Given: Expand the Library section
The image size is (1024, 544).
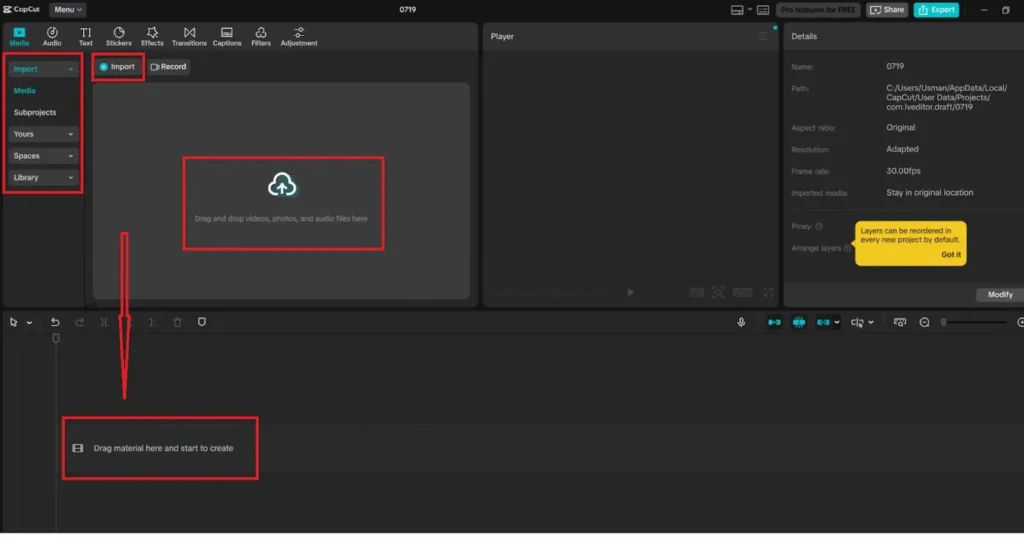Looking at the screenshot, I should [43, 177].
